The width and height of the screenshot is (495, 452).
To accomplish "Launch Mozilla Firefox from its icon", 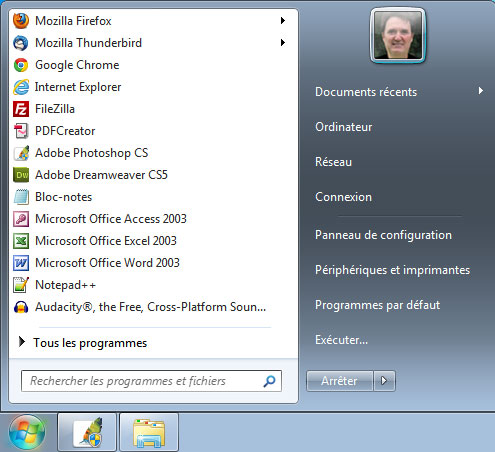I will pyautogui.click(x=21, y=21).
